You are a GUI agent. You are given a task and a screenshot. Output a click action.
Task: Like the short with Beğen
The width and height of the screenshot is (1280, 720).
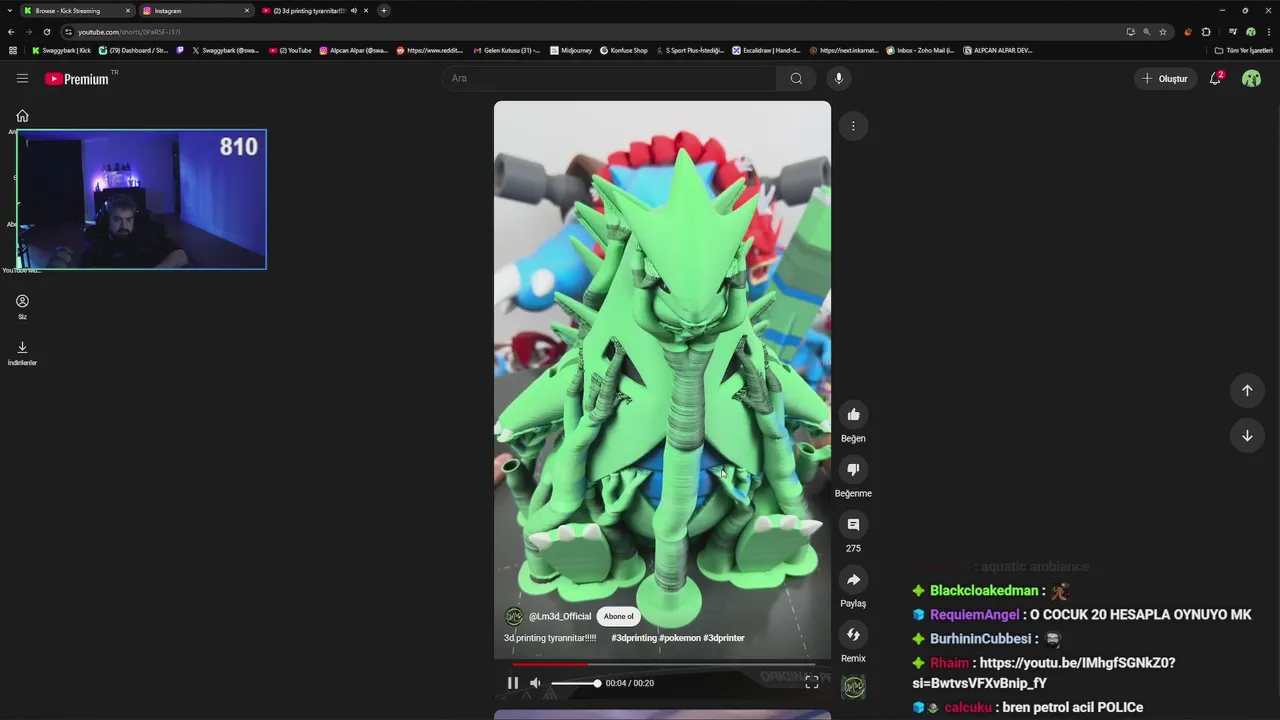[853, 415]
